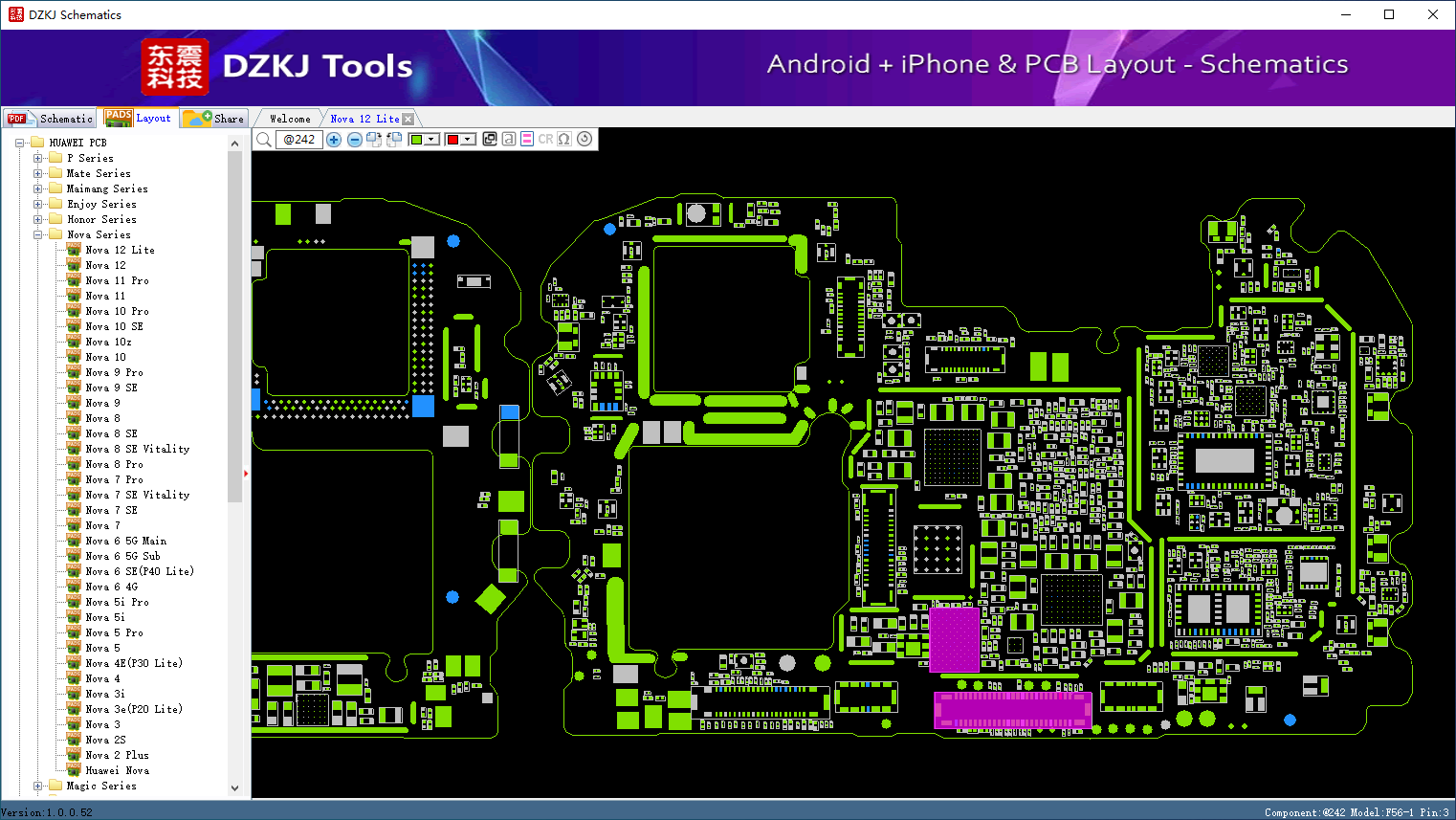Open the Nova 4E(P30 Lite) layout
The image size is (1456, 820).
click(x=134, y=663)
